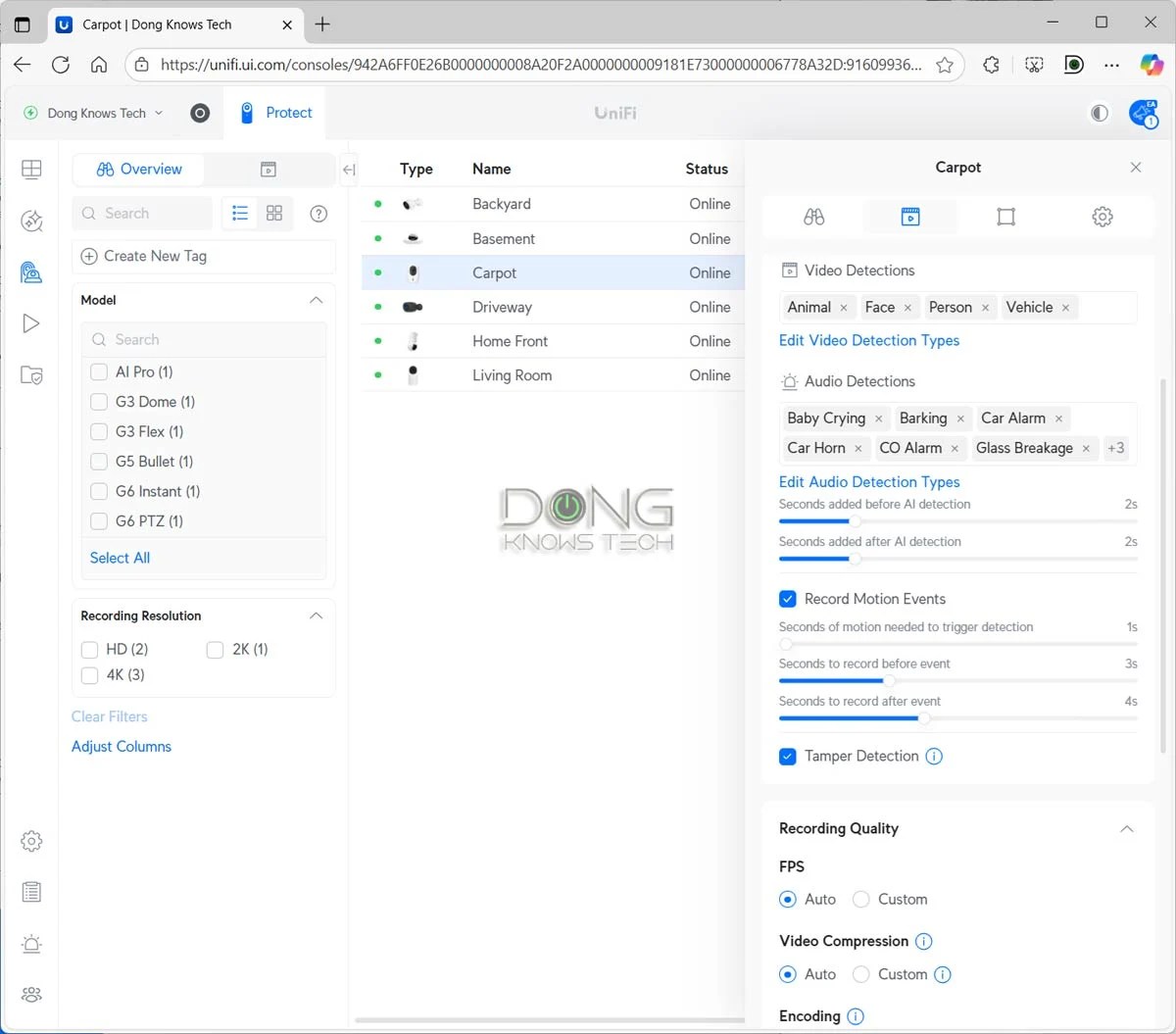Check the 4K resolution filter

point(90,675)
